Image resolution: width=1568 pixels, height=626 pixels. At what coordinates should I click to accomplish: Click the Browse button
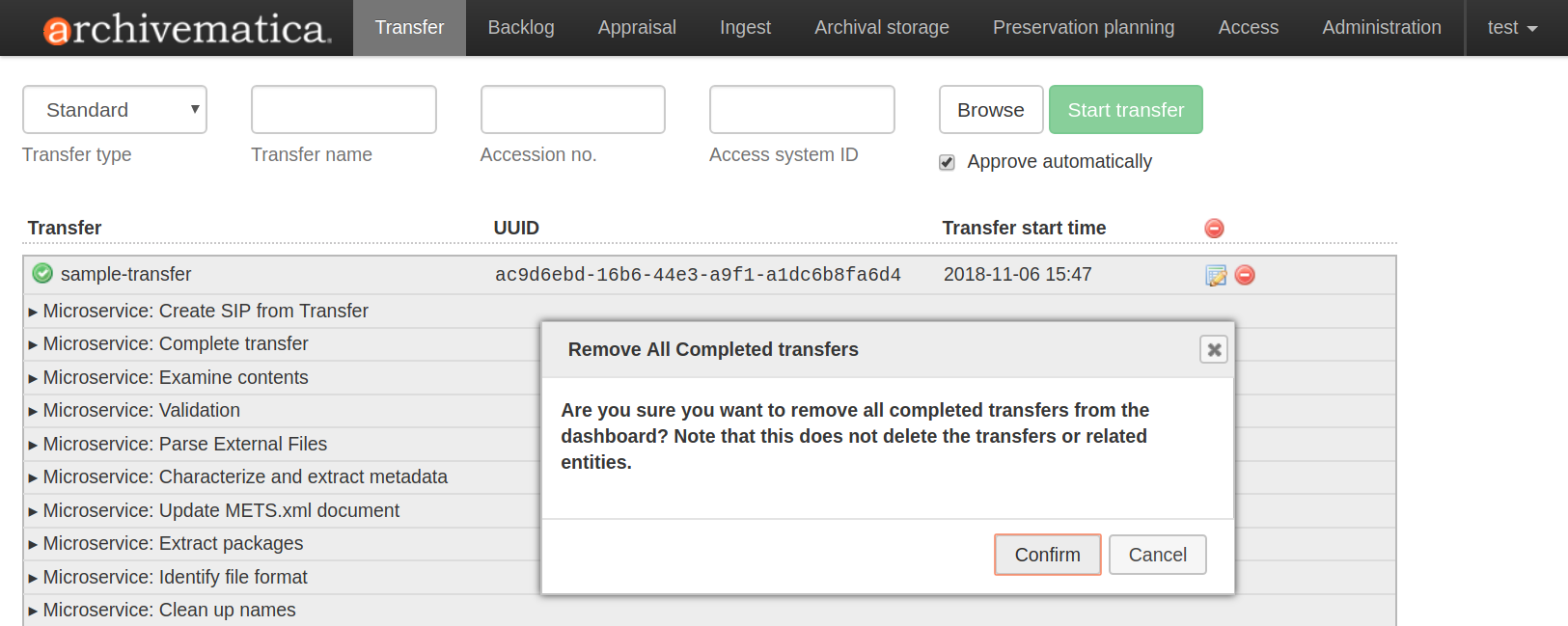(x=991, y=109)
